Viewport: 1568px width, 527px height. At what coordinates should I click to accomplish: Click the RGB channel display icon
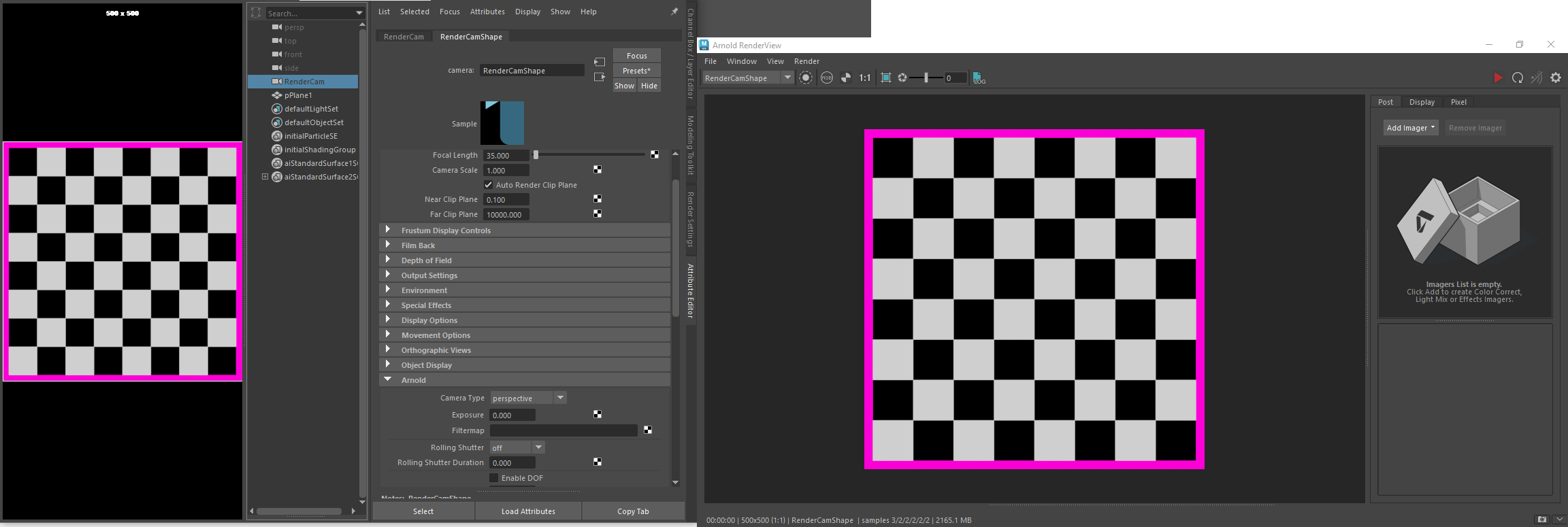826,78
